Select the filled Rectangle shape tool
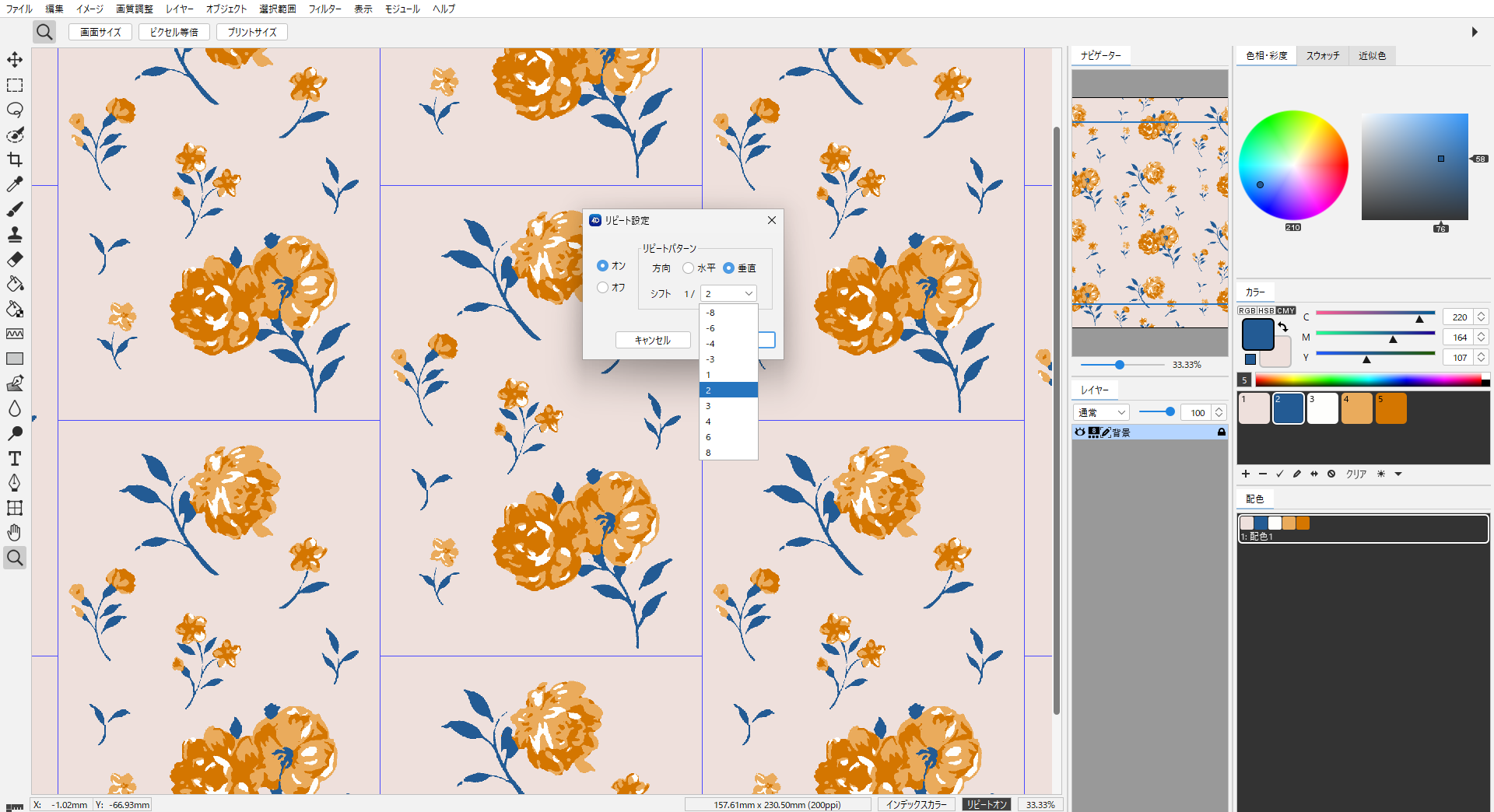 (15, 359)
